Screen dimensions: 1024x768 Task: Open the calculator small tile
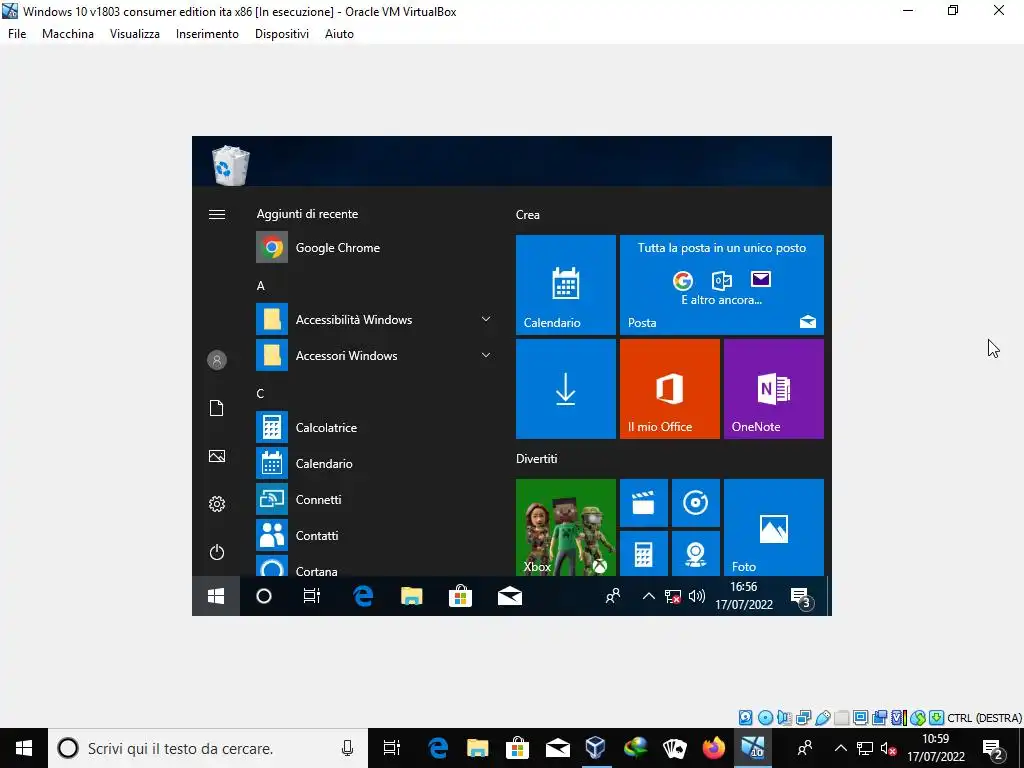pos(643,554)
